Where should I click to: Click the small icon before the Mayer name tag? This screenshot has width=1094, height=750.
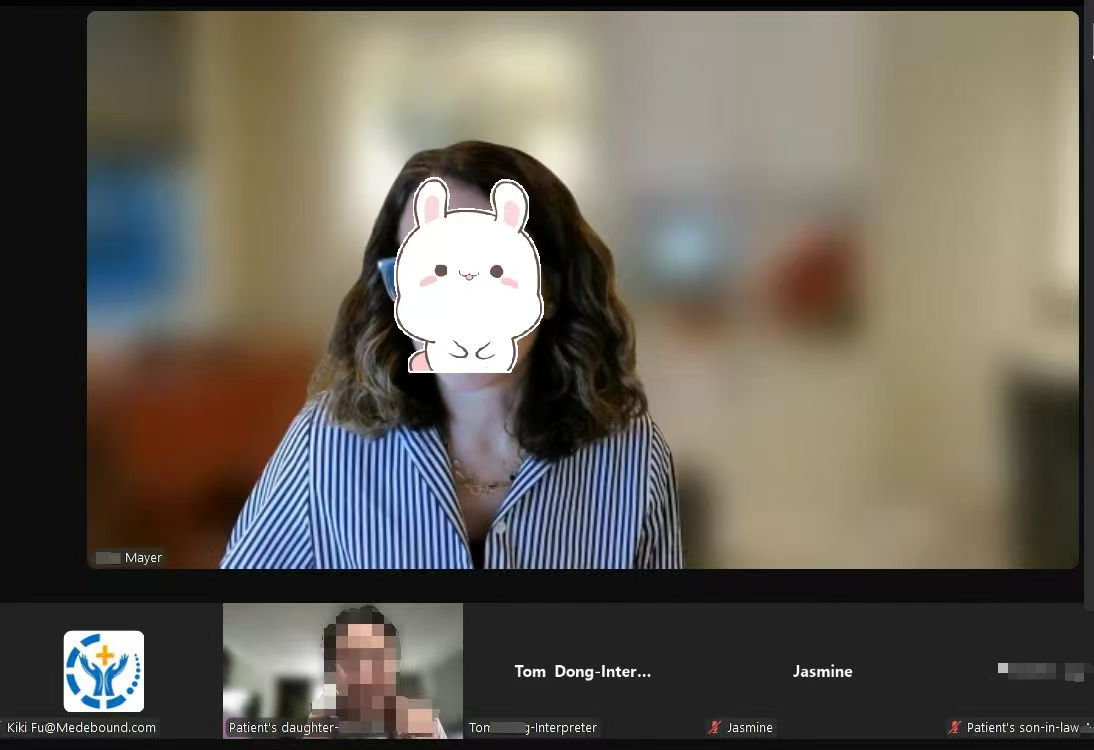pyautogui.click(x=107, y=557)
